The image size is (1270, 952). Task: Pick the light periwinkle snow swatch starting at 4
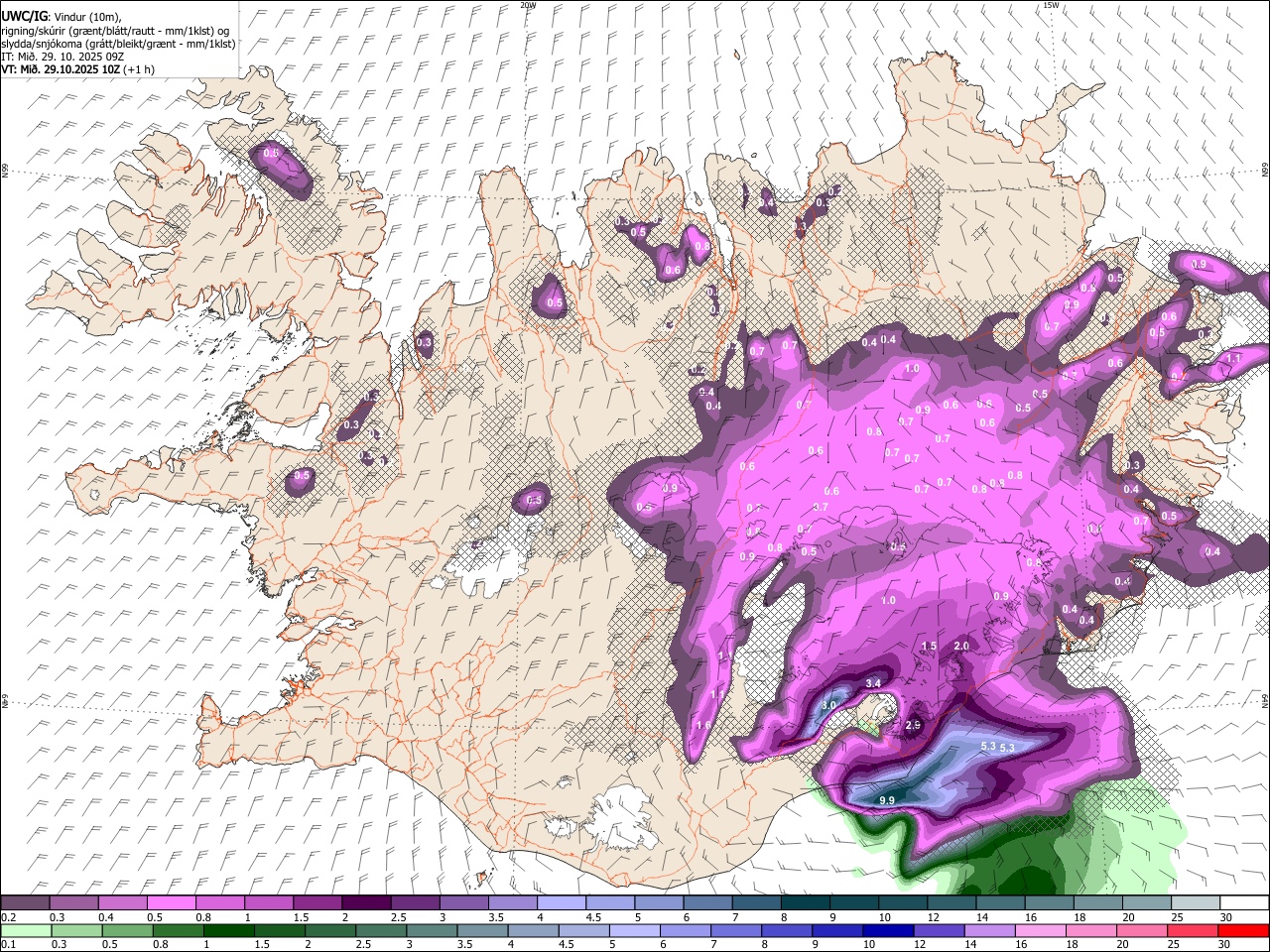(x=562, y=903)
